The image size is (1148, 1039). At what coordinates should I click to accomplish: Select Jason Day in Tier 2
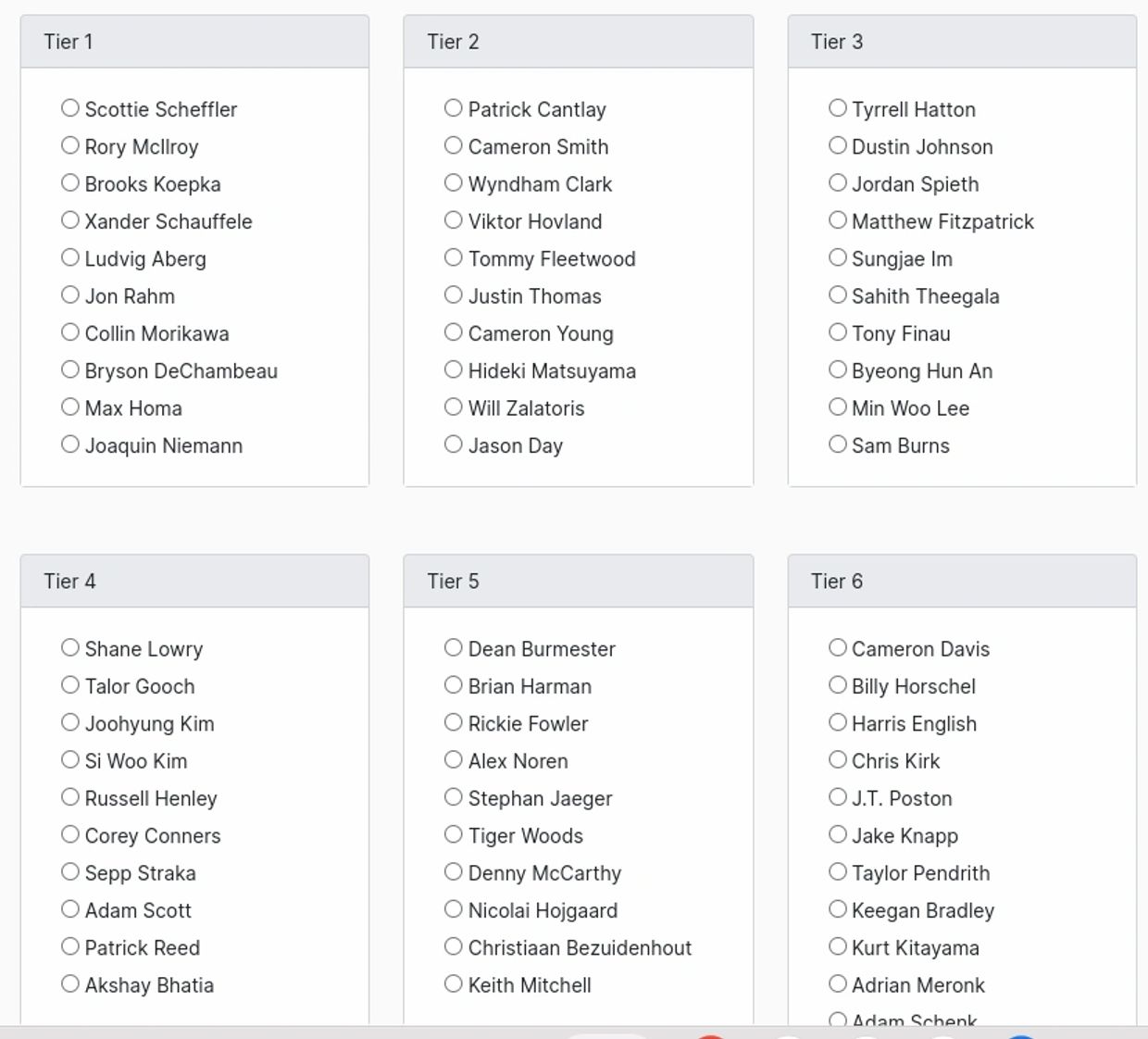coord(454,444)
